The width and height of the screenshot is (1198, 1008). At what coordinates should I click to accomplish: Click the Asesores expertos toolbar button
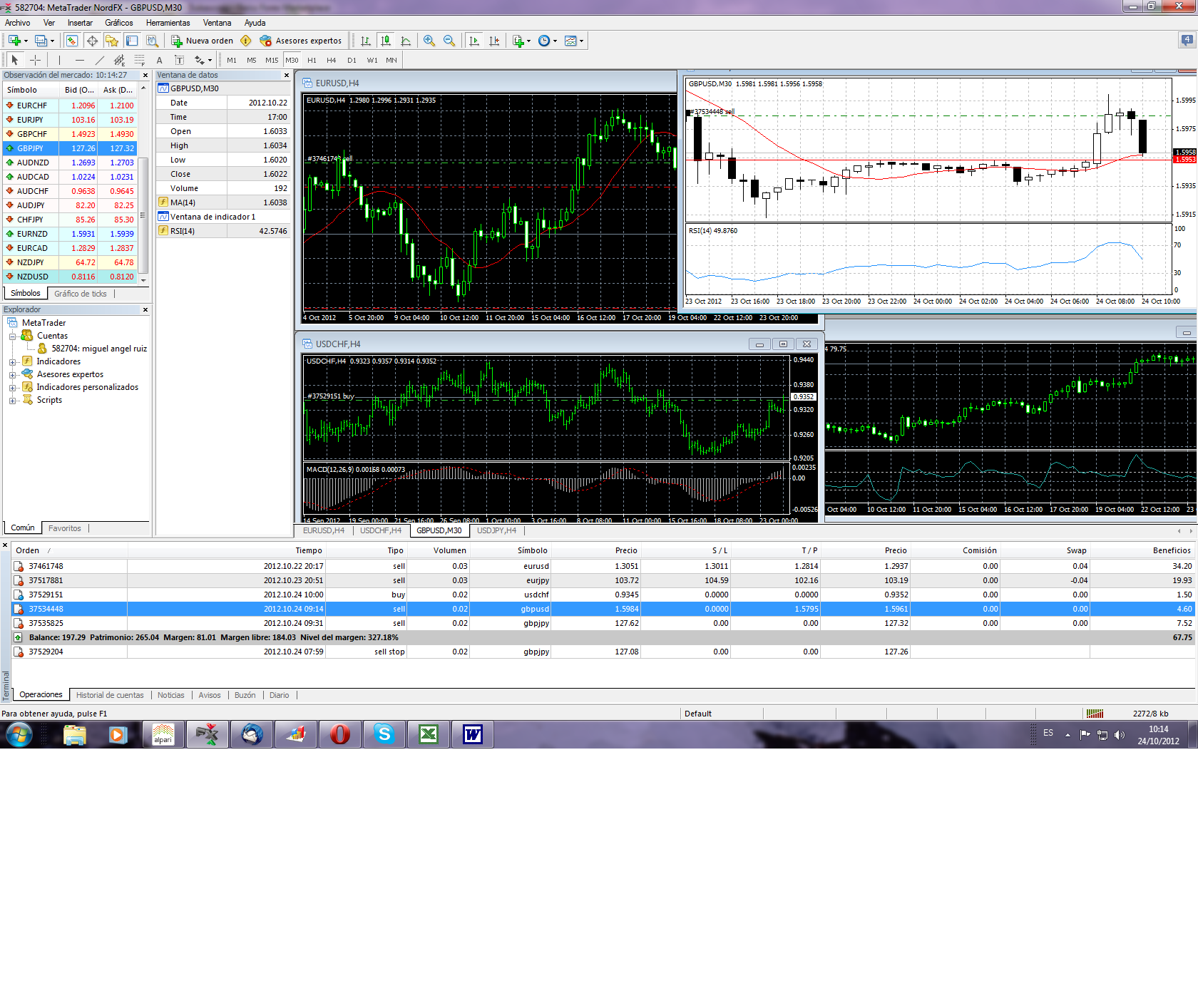[x=301, y=41]
